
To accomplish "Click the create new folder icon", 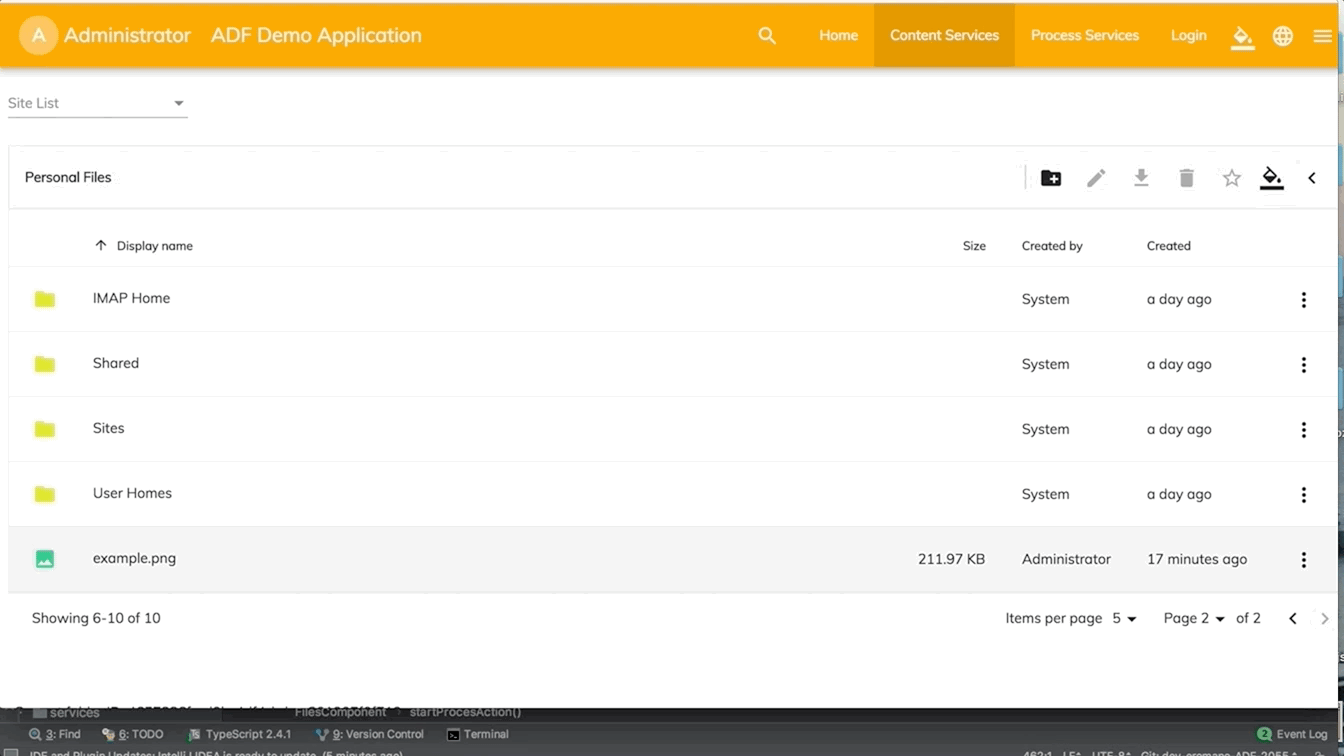I will click(x=1050, y=178).
